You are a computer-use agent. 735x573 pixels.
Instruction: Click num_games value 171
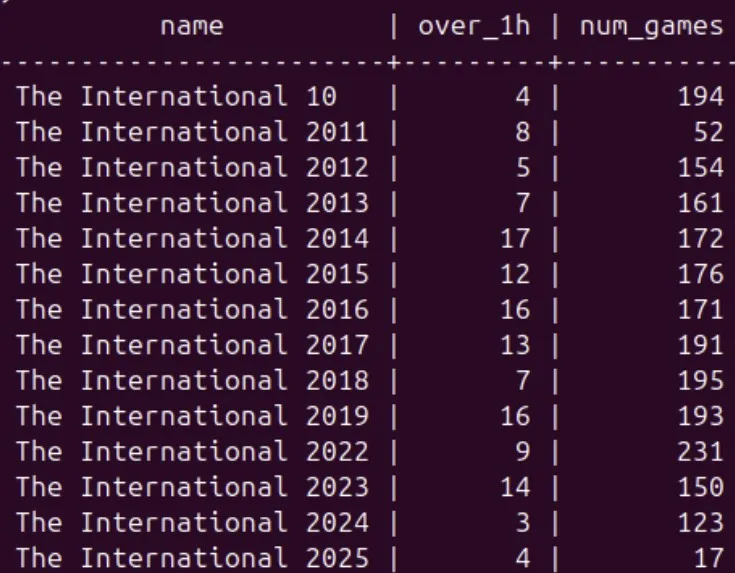click(701, 310)
